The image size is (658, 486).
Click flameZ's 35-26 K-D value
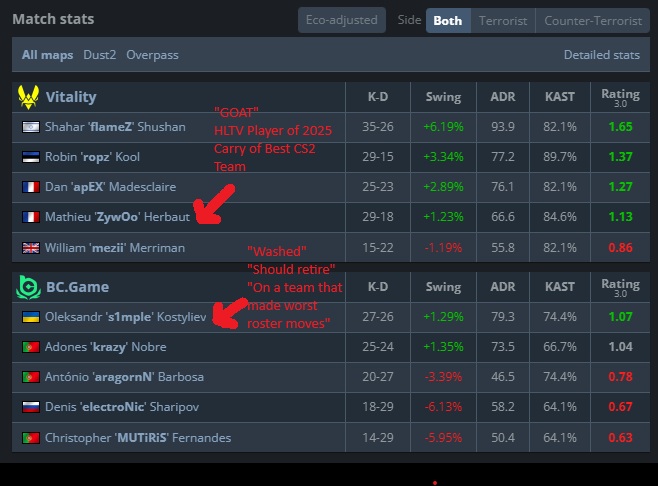pos(378,127)
